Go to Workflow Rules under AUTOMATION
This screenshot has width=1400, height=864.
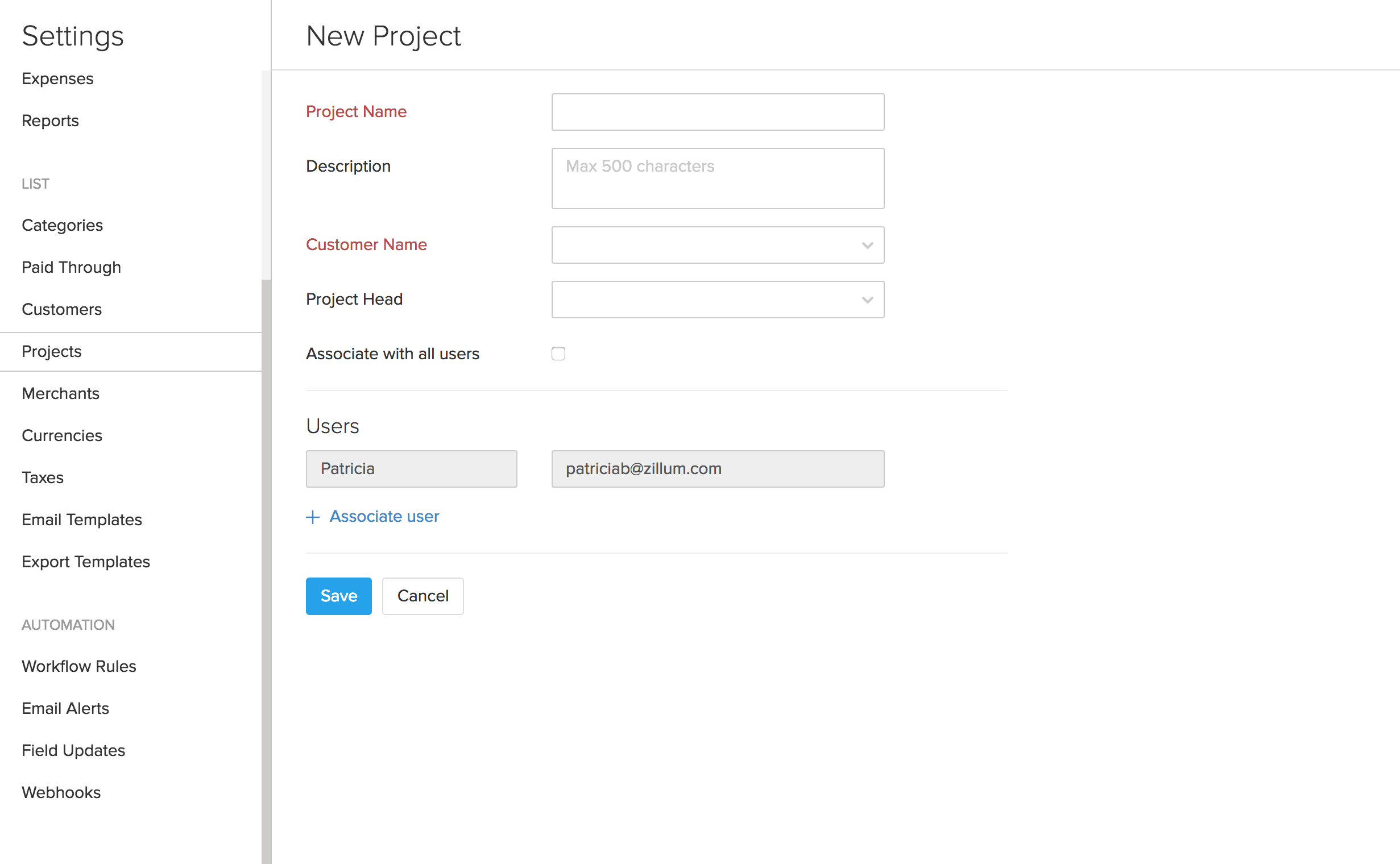click(79, 666)
